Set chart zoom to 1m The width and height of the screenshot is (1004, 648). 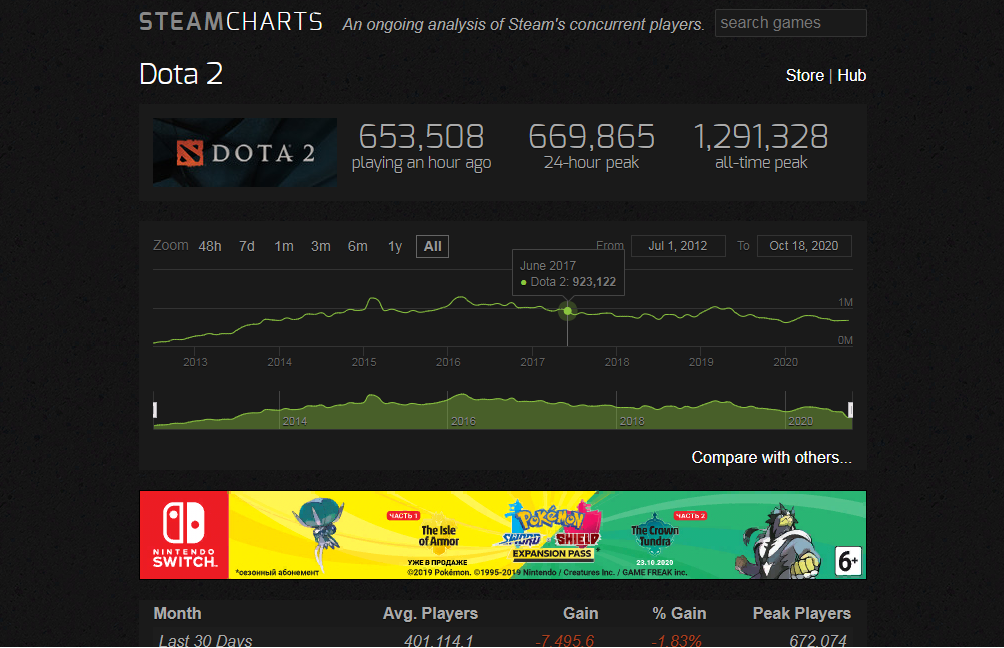[x=284, y=247]
